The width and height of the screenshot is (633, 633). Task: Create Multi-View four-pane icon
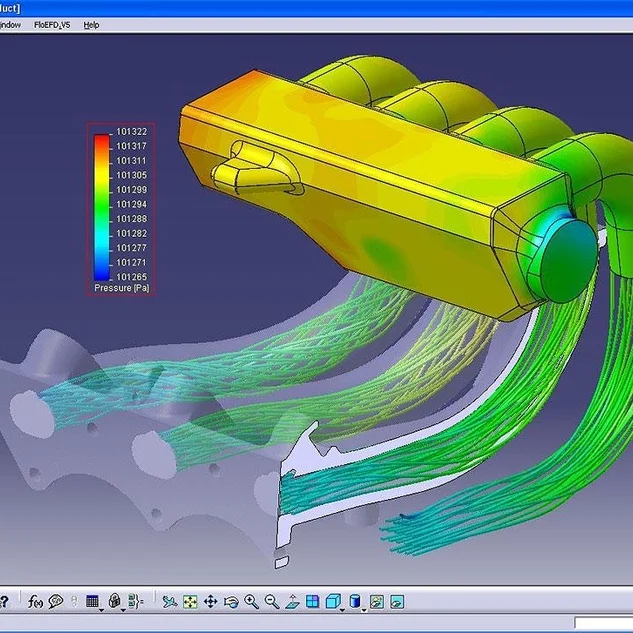click(x=312, y=602)
